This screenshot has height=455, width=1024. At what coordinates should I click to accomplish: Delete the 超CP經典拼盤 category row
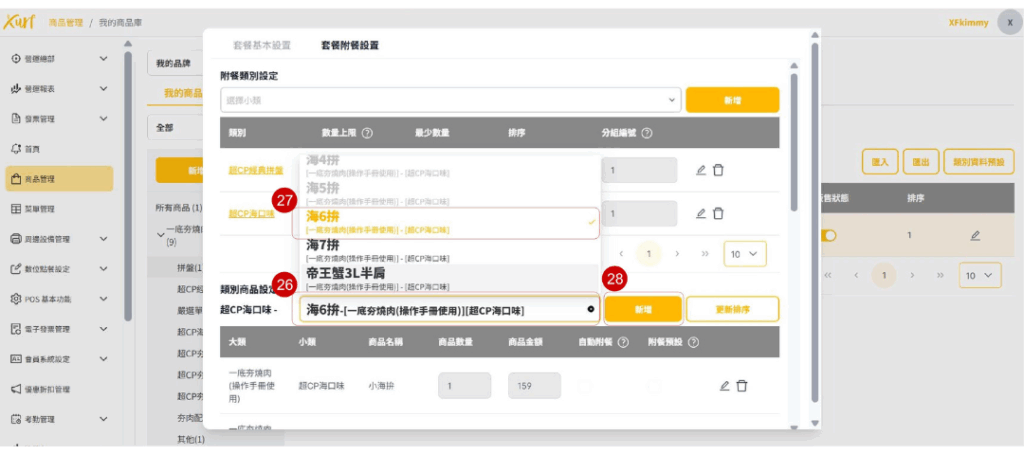pos(718,170)
